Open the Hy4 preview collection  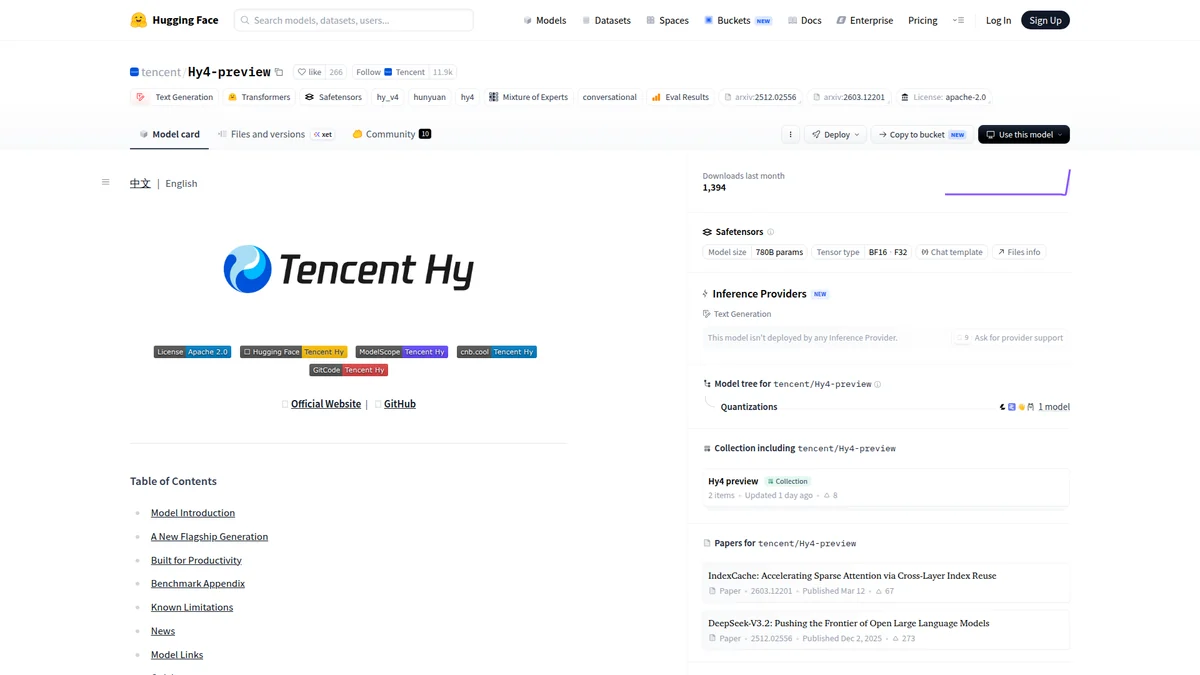[x=886, y=488]
